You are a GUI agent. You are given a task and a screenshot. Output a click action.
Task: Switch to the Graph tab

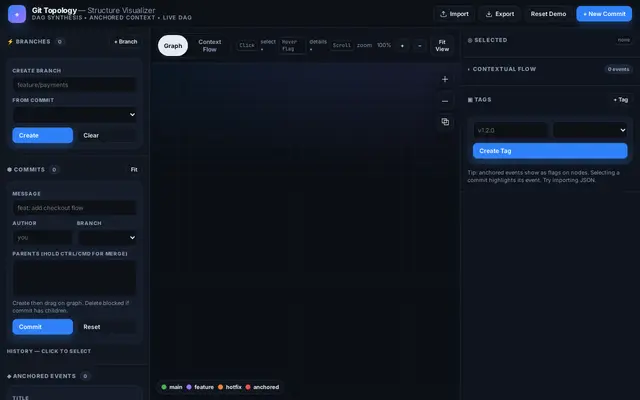click(x=173, y=46)
